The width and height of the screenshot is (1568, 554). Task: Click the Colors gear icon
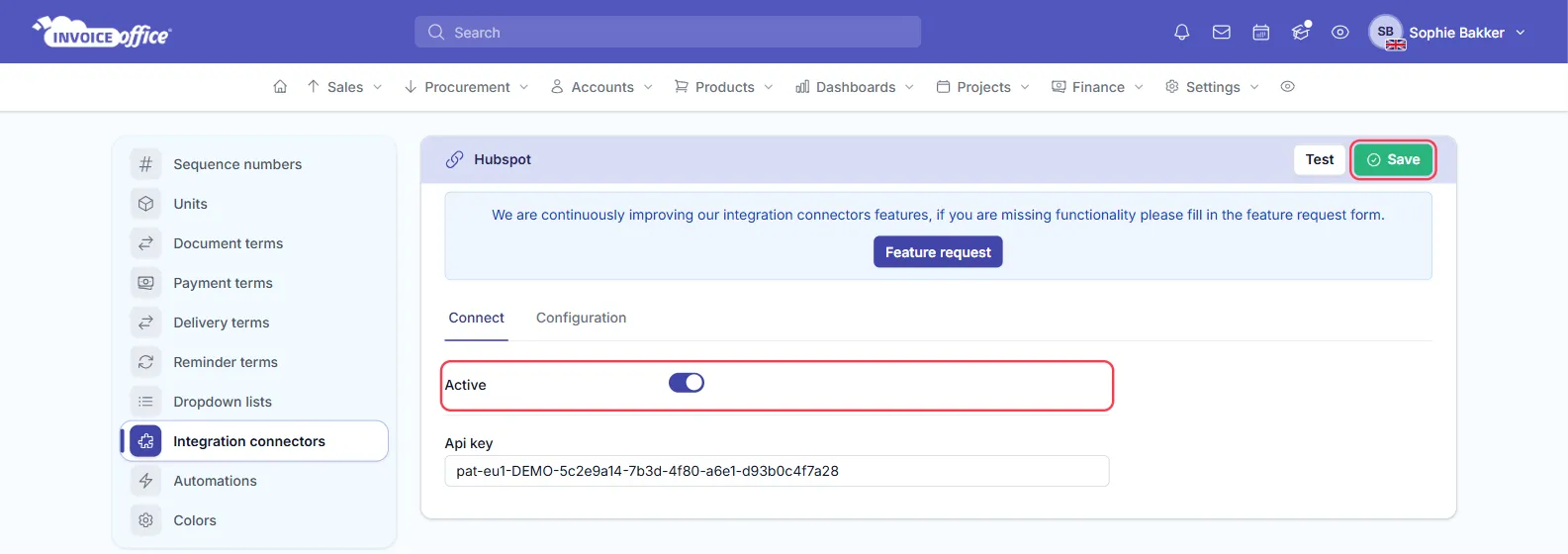(x=145, y=520)
